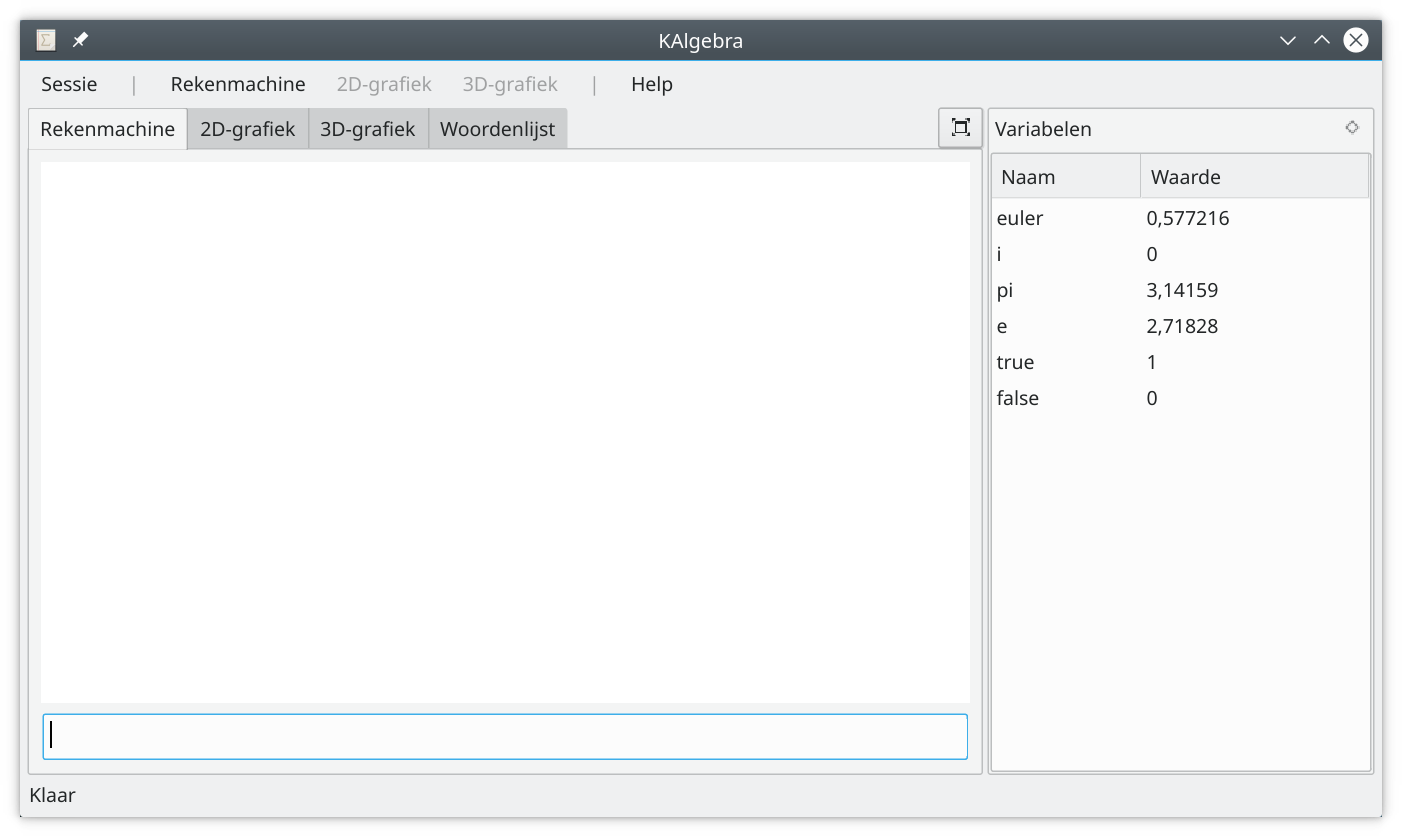Click the fullscreen toggle button next to tabs
Viewport: 1402px width, 837px height.
click(960, 127)
